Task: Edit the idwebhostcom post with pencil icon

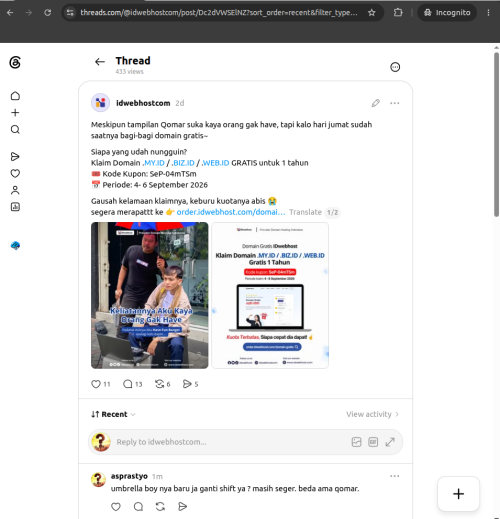Action: (x=376, y=103)
